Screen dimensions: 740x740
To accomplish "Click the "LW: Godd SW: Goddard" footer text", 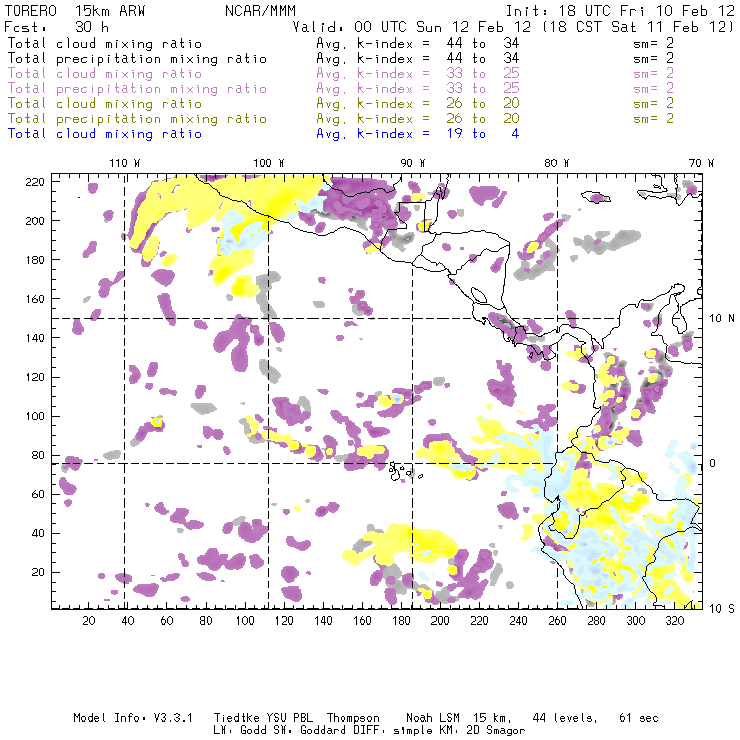I will 277,731.
